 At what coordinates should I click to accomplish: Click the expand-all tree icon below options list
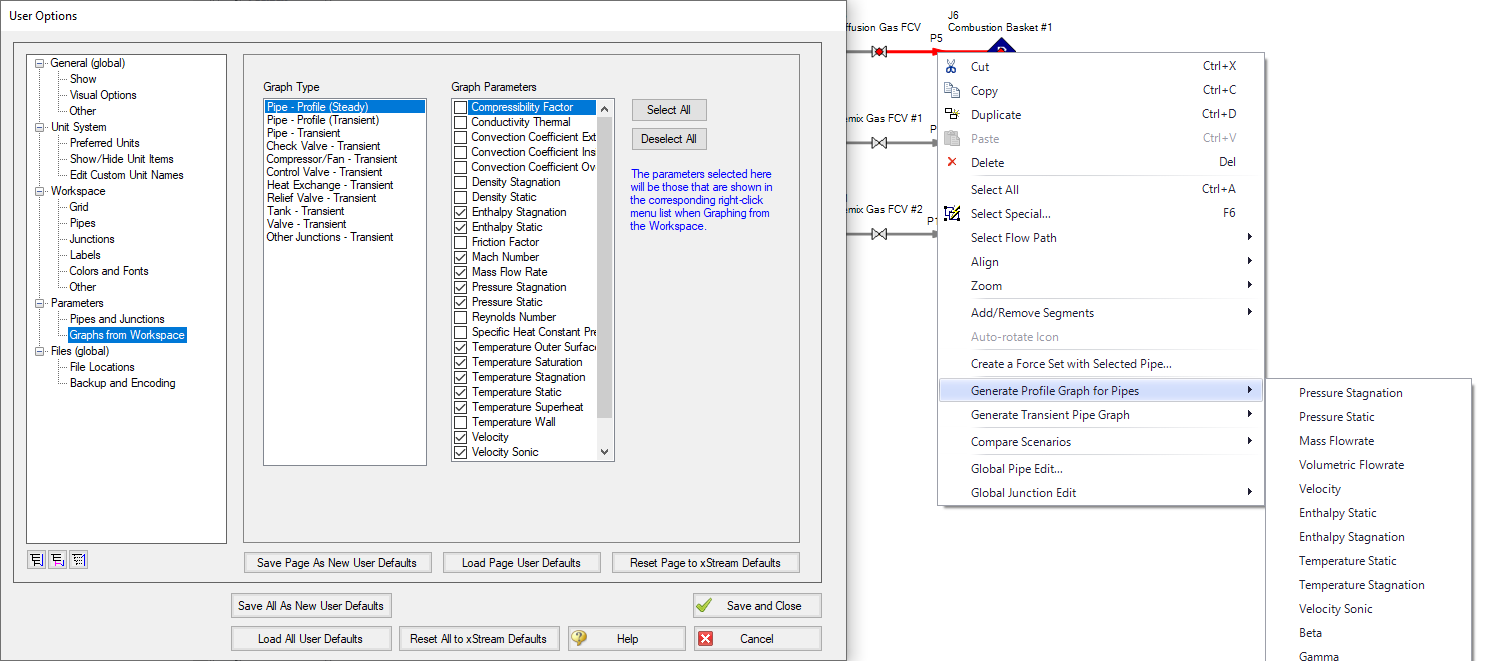click(x=36, y=559)
